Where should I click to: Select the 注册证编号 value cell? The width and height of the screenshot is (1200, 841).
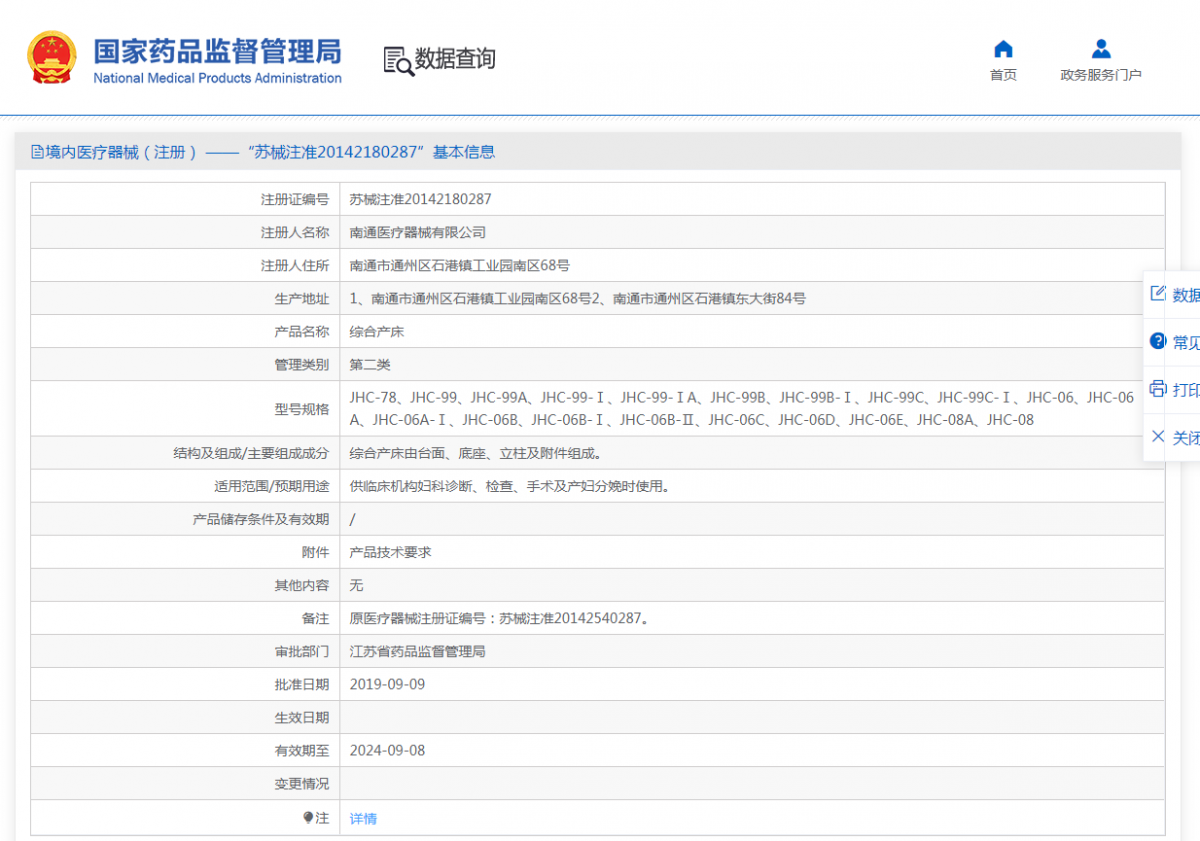point(417,199)
